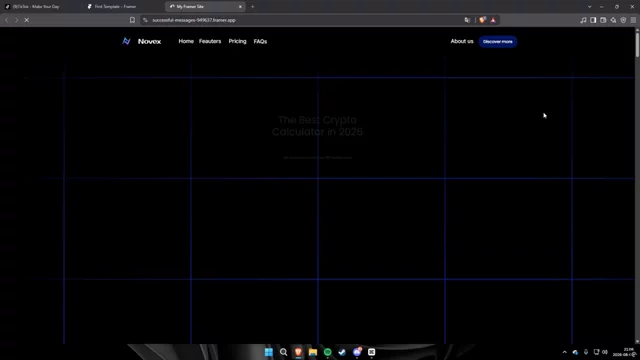640x360 pixels.
Task: Show hidden system tray icons chevron
Action: coord(564,352)
